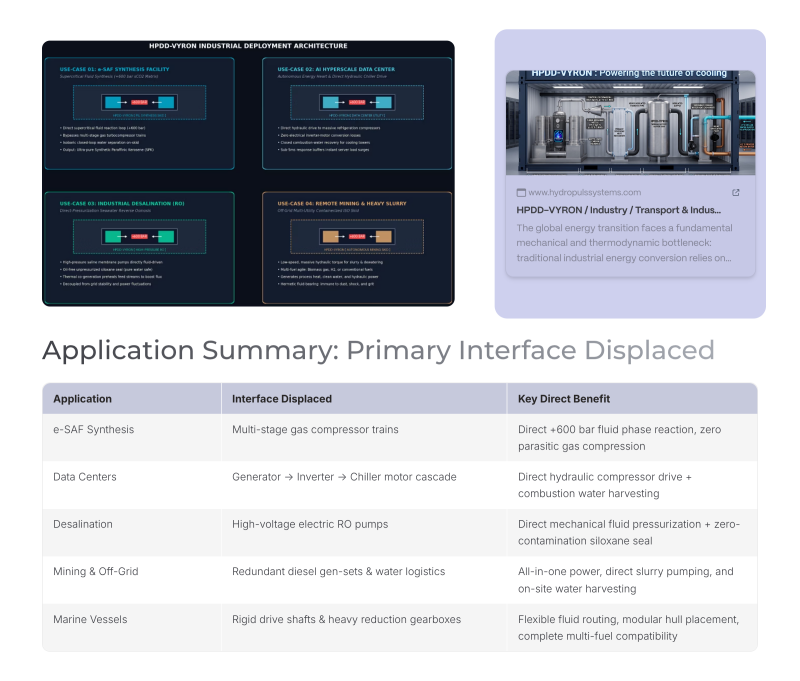
Task: Select the Use-Case 02 AI Hyperscale Data Center panel
Action: [x=357, y=113]
